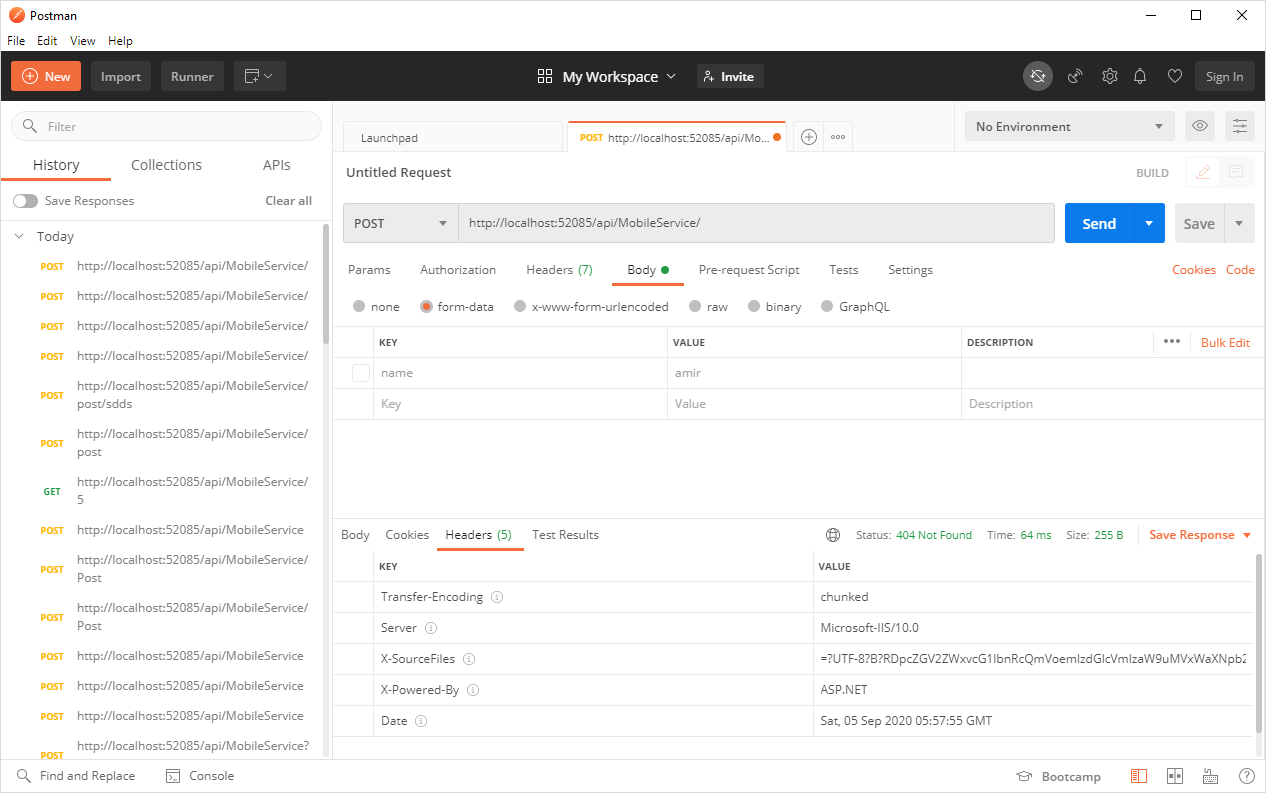The width and height of the screenshot is (1266, 793).
Task: Open Postman settings via the gear icon
Action: pyautogui.click(x=1109, y=75)
